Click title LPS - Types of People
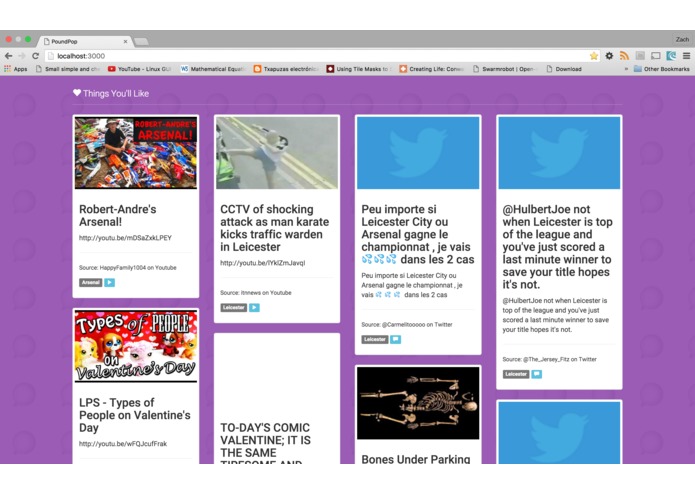 tap(135, 415)
